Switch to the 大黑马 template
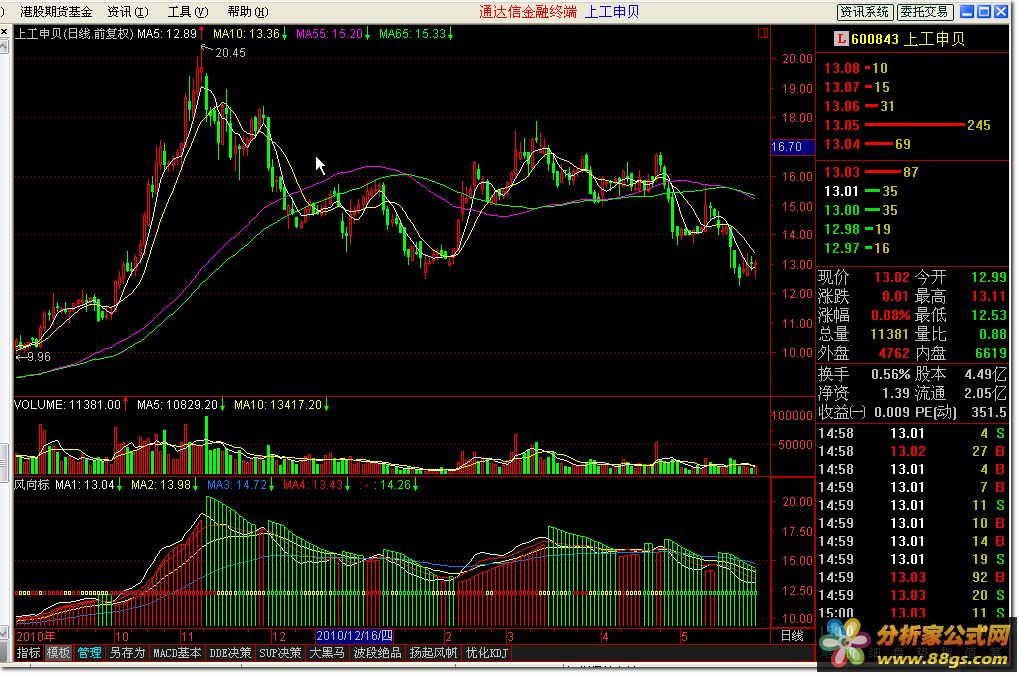 [x=327, y=653]
